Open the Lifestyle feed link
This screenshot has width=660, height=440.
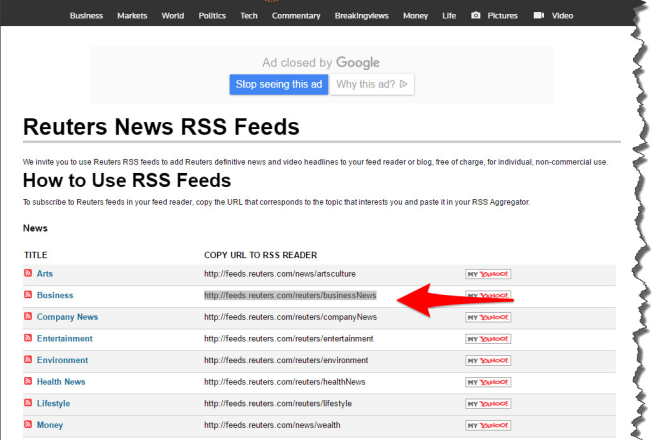(53, 403)
